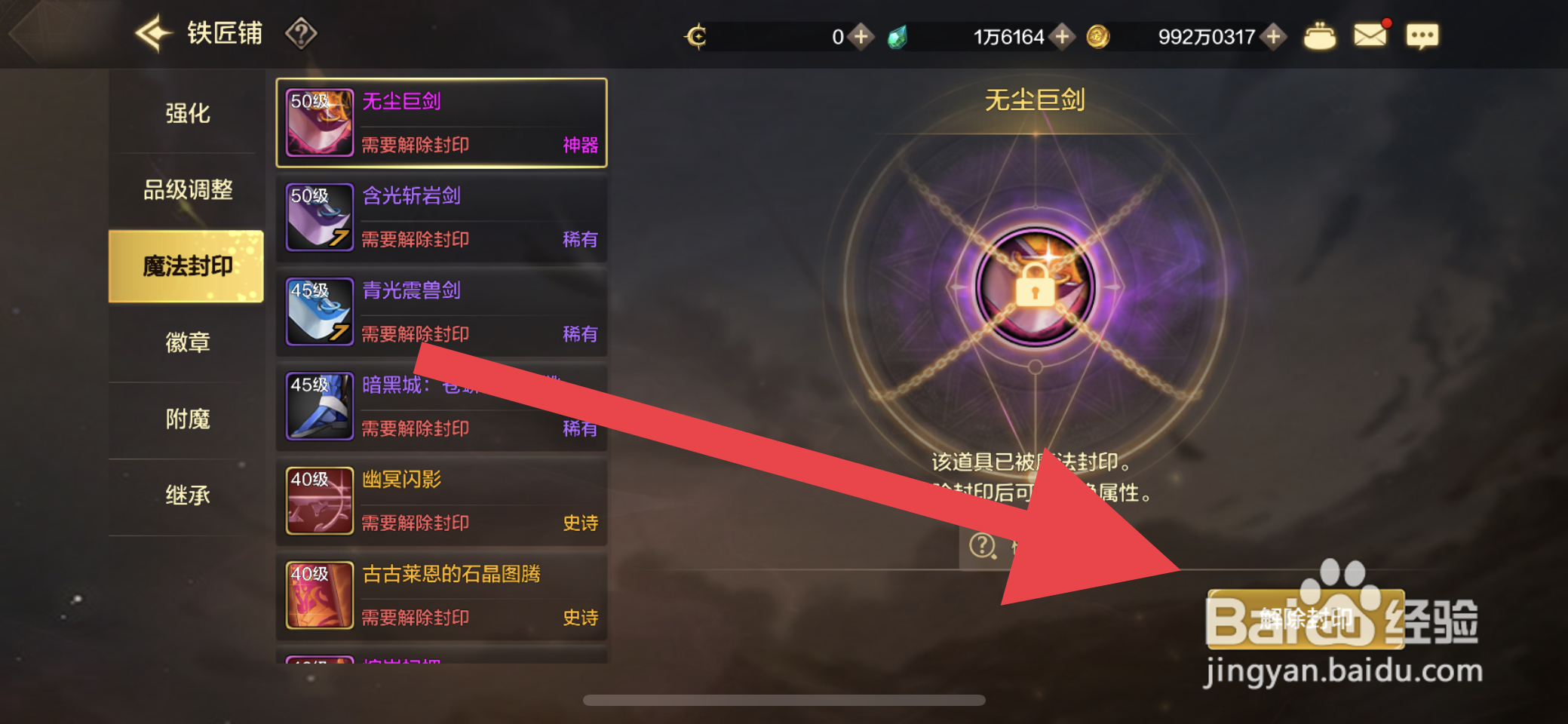The height and width of the screenshot is (724, 1568).
Task: Add gems via plus next to 1万6164
Action: click(1062, 36)
